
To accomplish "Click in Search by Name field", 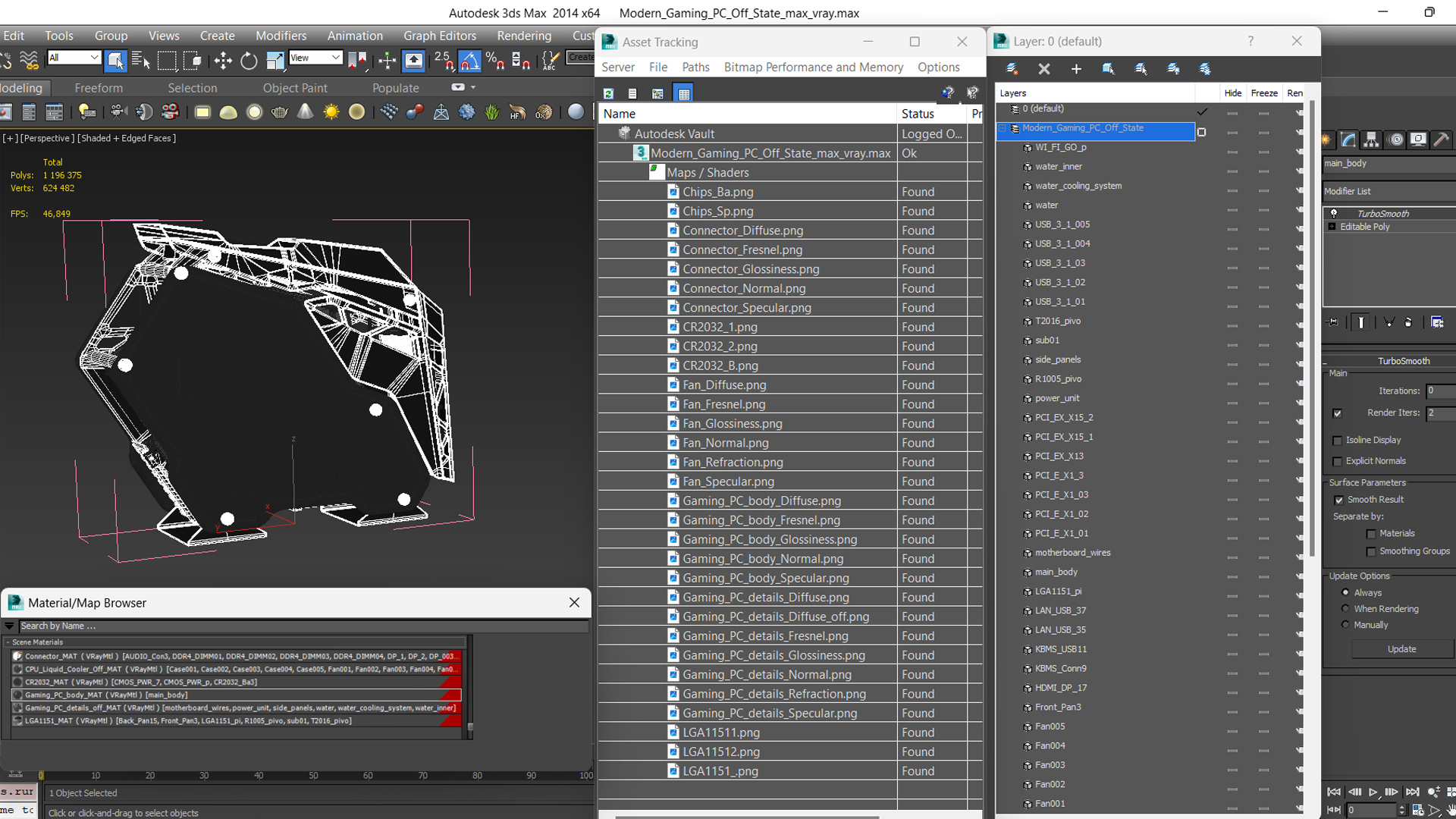I will [x=303, y=626].
